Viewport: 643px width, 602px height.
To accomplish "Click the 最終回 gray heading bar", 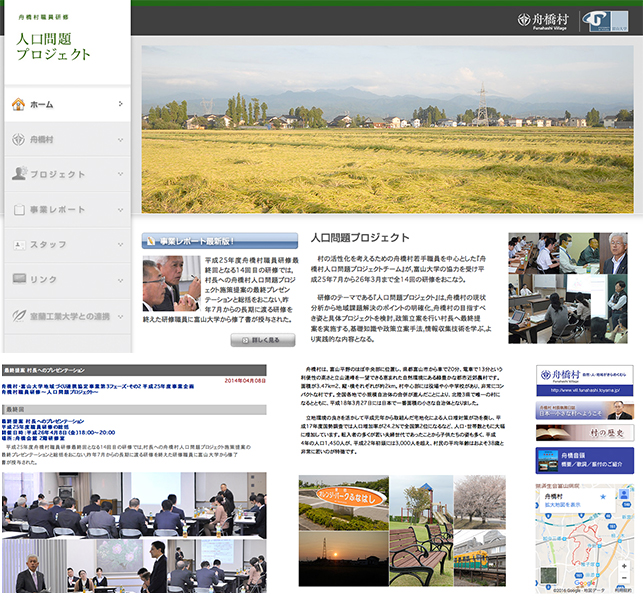I will (134, 409).
